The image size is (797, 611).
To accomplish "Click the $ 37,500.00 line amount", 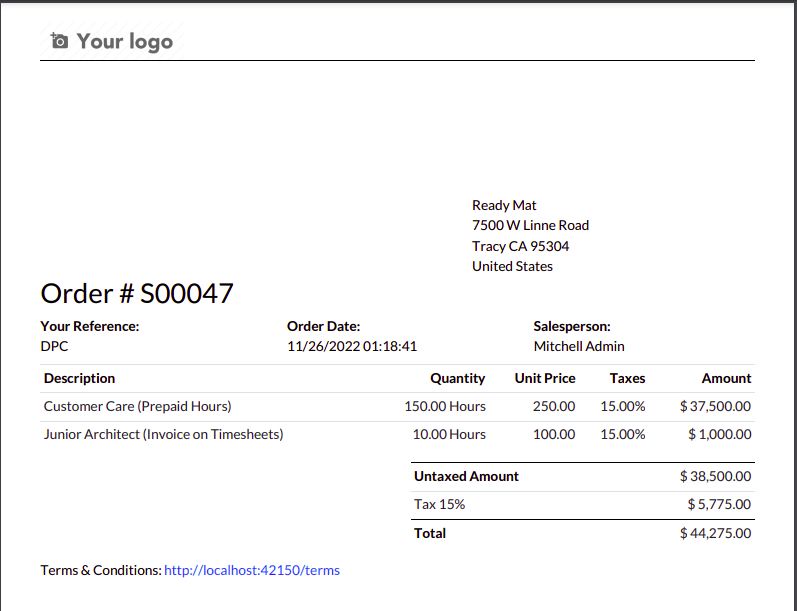I will [714, 406].
